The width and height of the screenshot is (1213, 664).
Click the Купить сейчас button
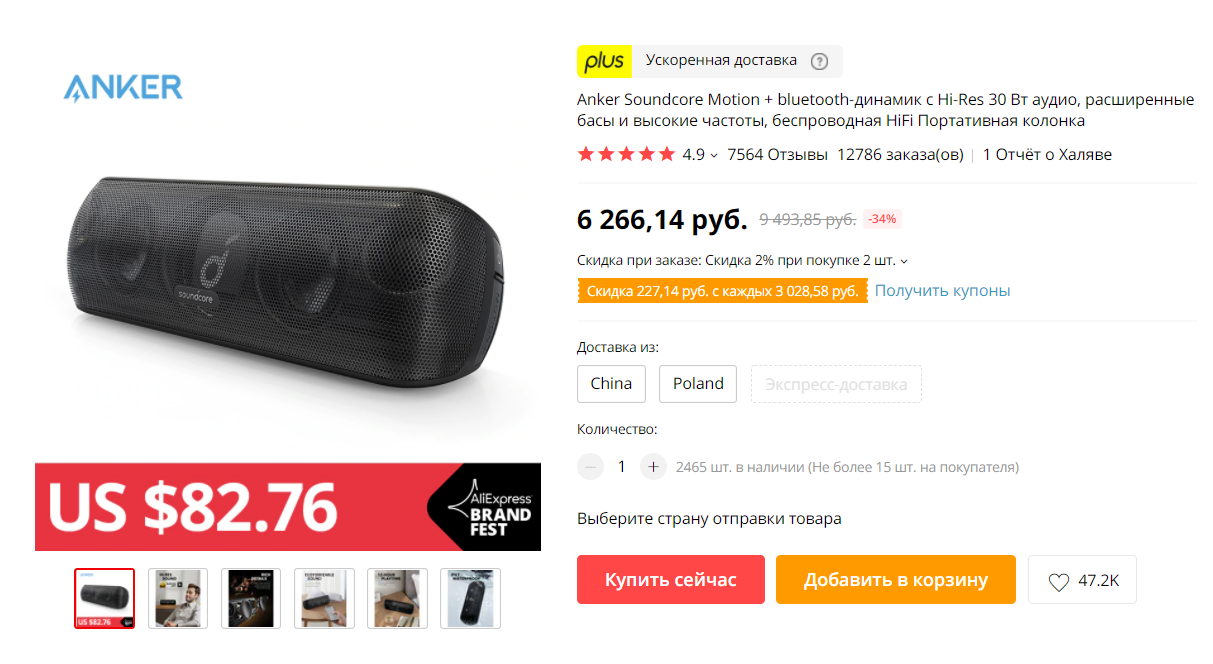pyautogui.click(x=671, y=580)
